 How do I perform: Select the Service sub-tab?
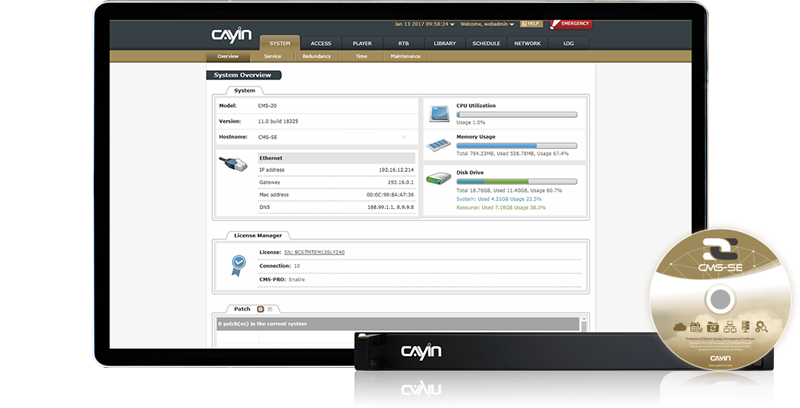(x=272, y=56)
